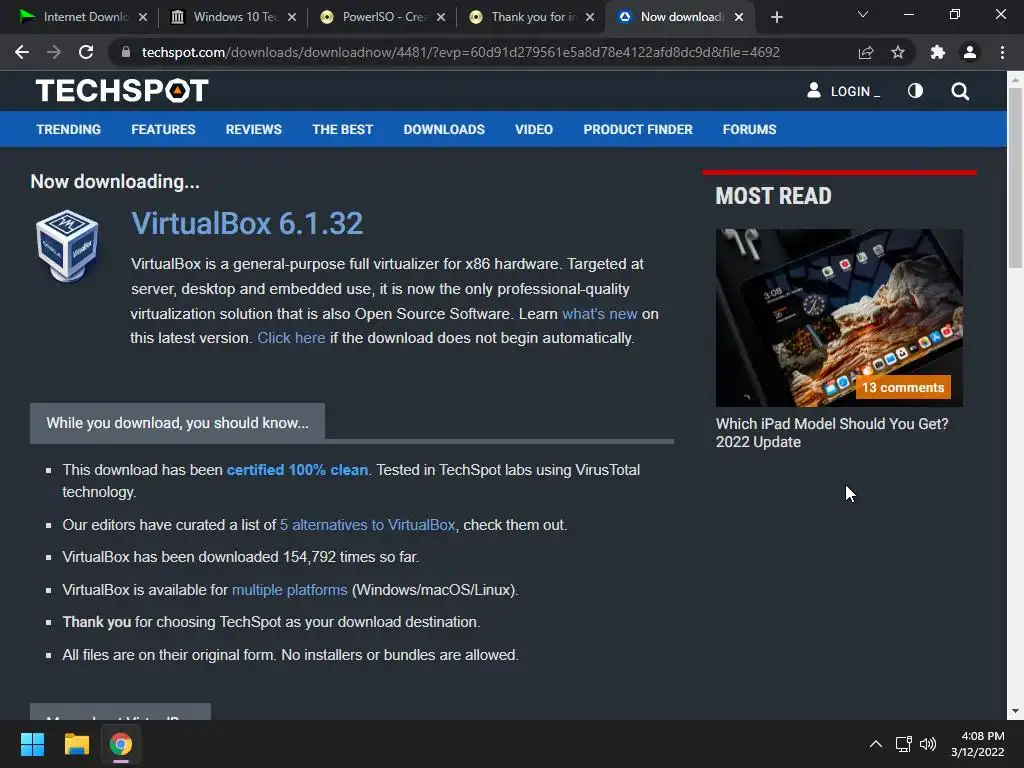Close the Thank you for tab

[590, 17]
